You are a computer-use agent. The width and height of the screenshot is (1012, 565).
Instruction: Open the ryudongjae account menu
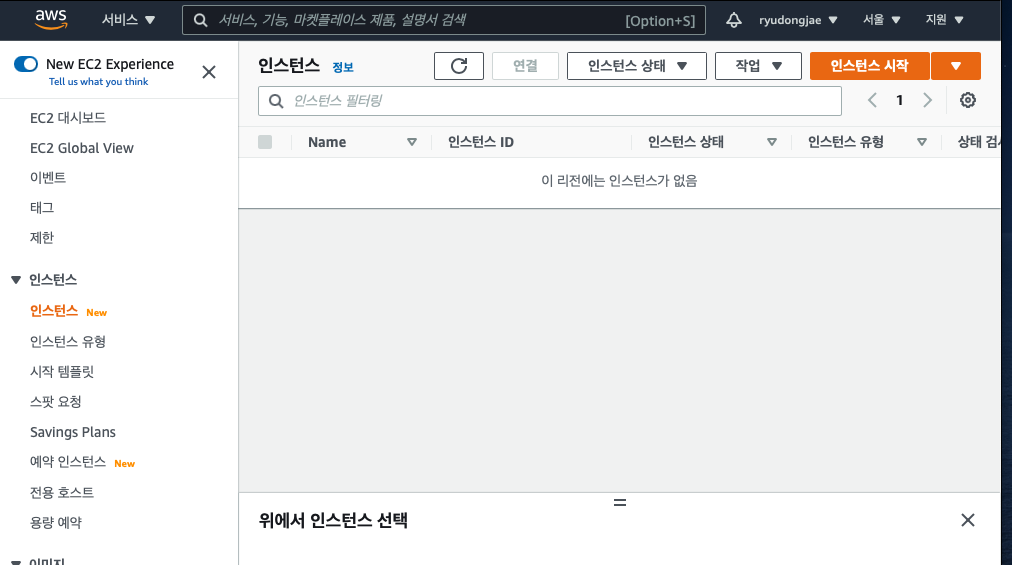tap(798, 20)
